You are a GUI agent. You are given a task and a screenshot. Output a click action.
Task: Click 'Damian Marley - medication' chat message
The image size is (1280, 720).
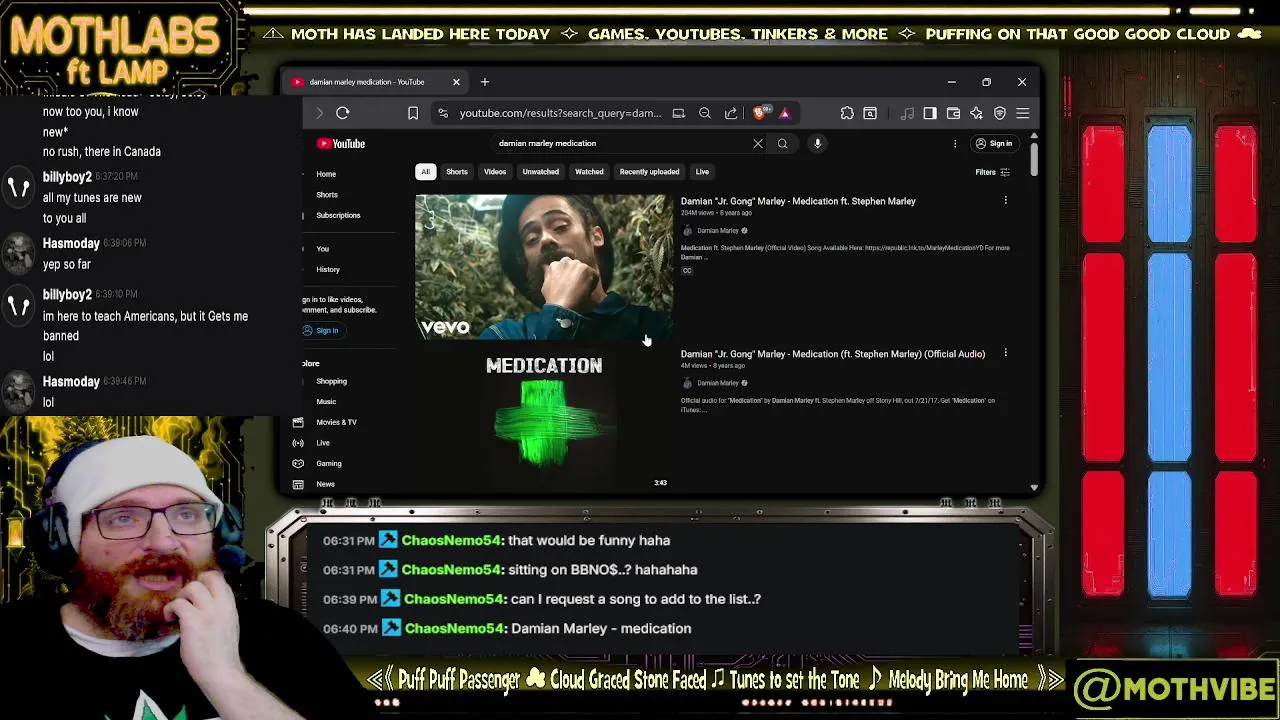pyautogui.click(x=601, y=628)
